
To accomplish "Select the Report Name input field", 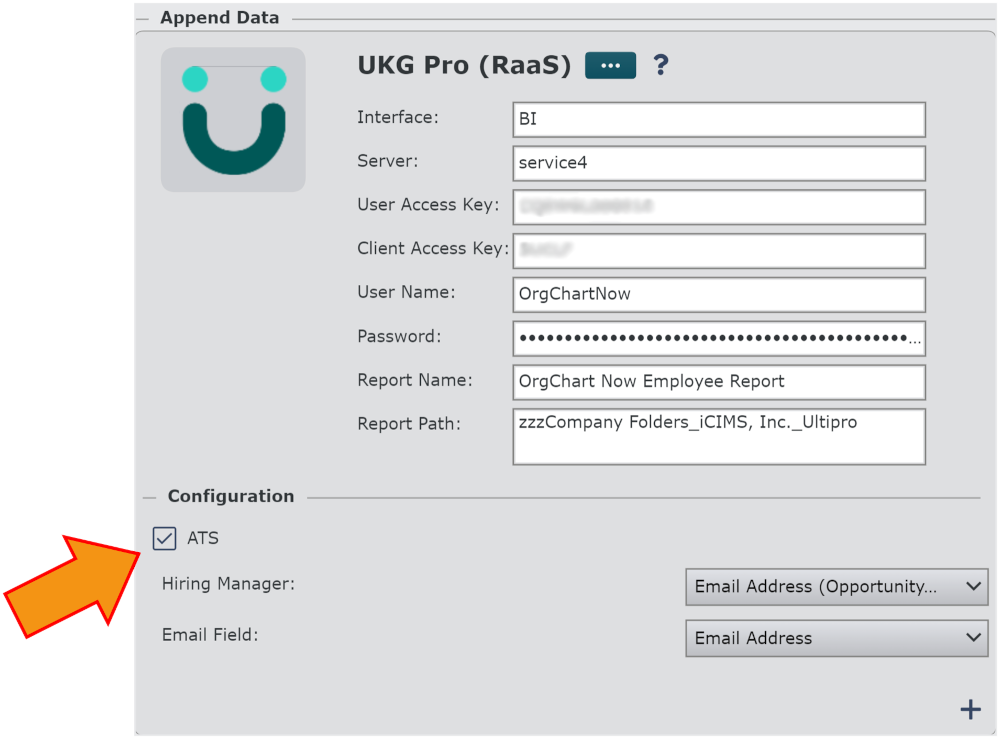I will pos(719,382).
